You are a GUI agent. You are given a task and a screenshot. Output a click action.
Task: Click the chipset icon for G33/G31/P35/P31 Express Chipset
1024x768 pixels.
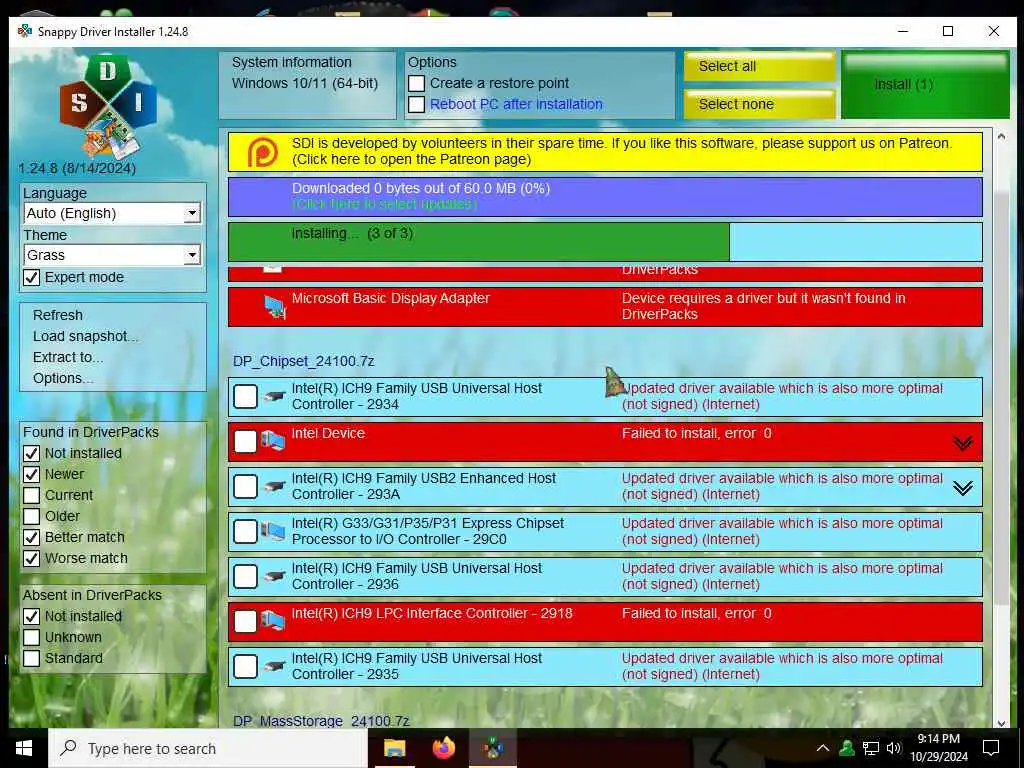tap(273, 531)
